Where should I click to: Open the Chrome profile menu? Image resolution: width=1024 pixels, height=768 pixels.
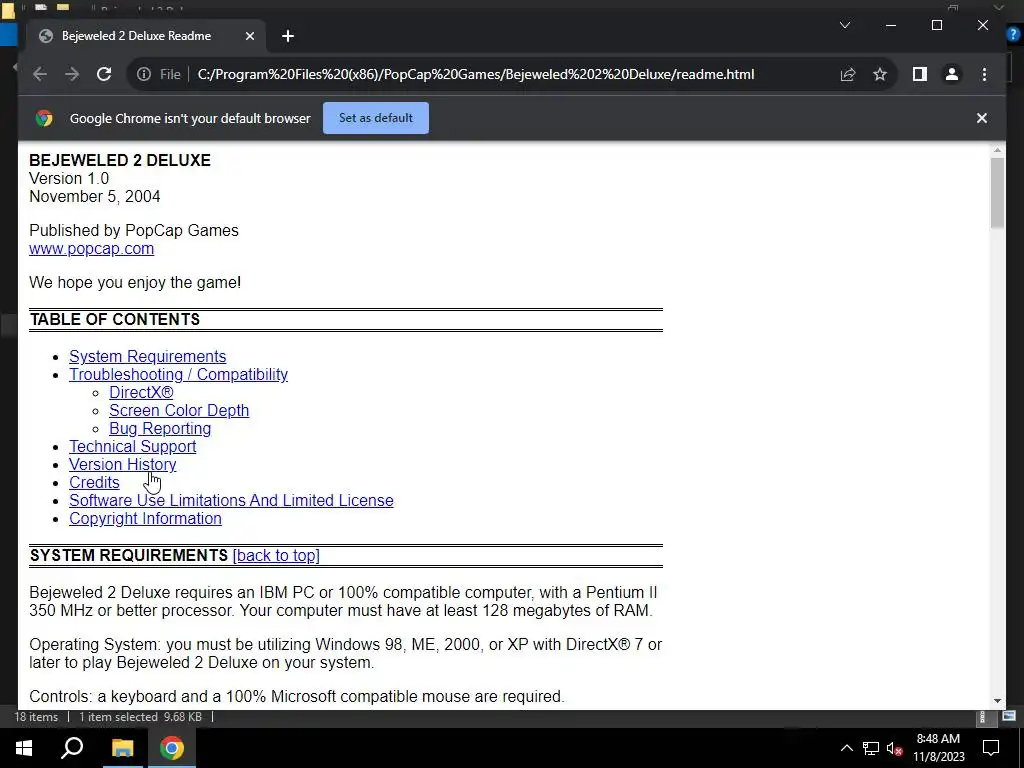[952, 74]
